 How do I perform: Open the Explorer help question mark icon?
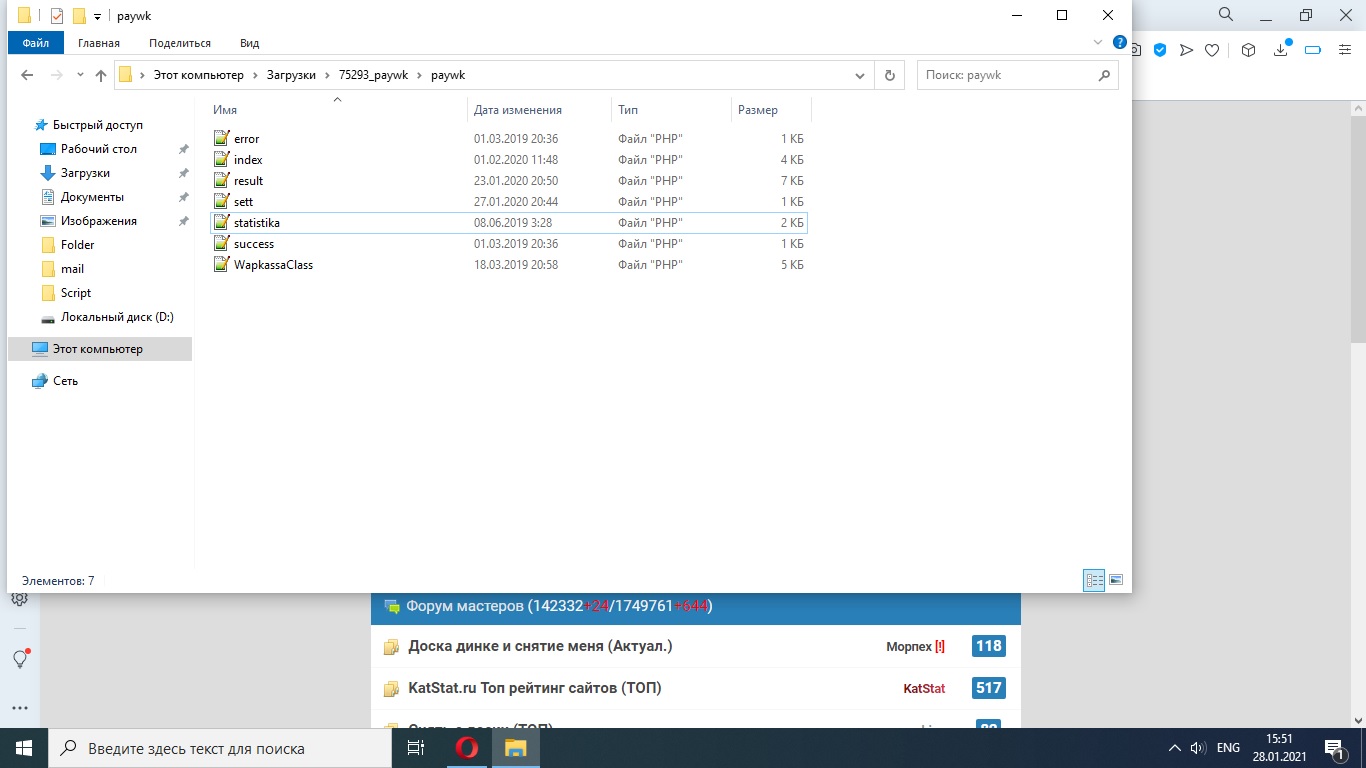coord(1120,42)
